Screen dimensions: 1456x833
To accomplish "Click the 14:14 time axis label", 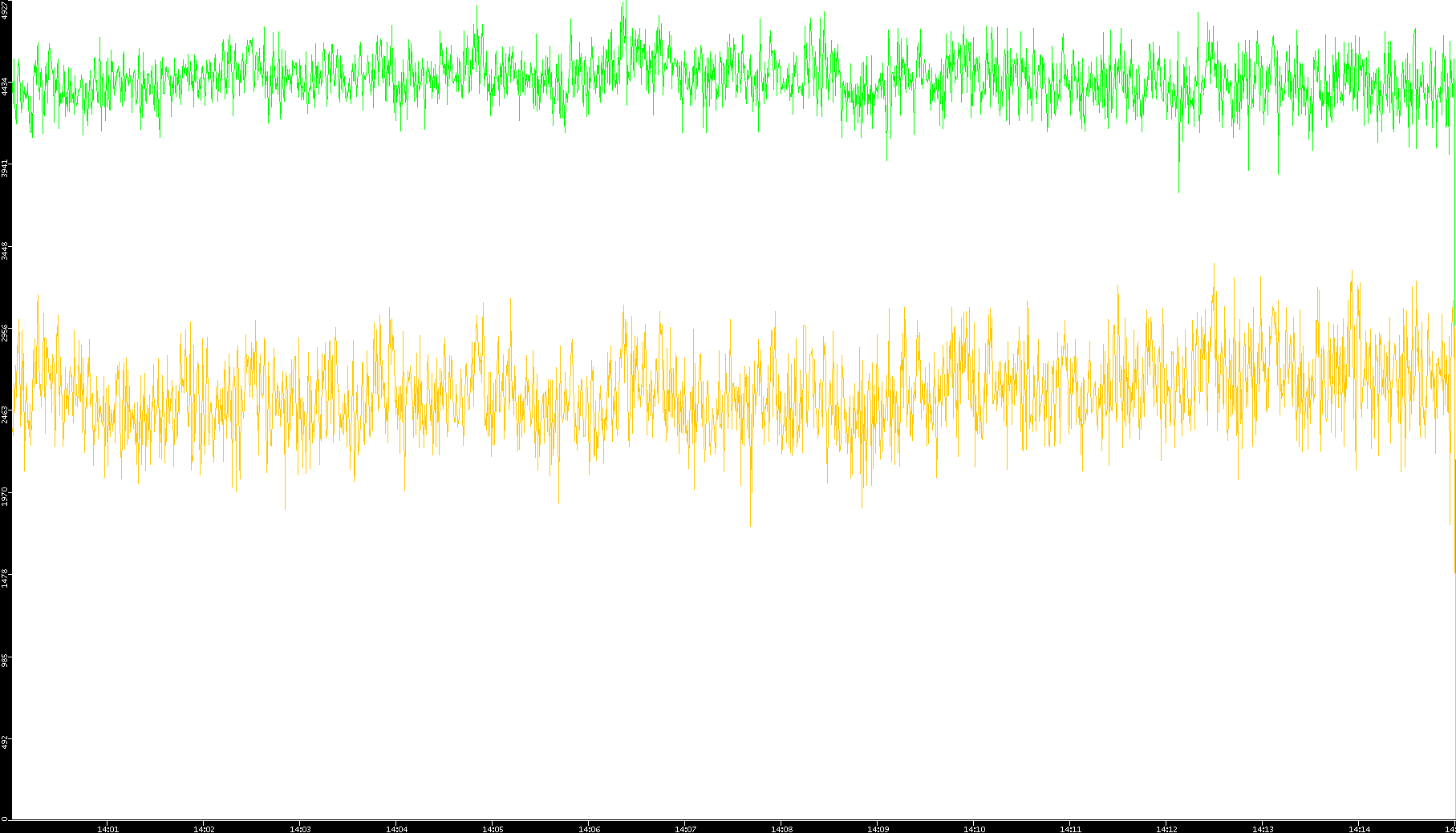I will (1359, 829).
